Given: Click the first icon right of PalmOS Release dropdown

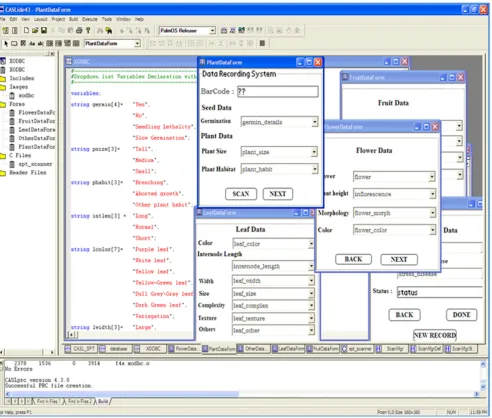Looking at the screenshot, I should [224, 31].
